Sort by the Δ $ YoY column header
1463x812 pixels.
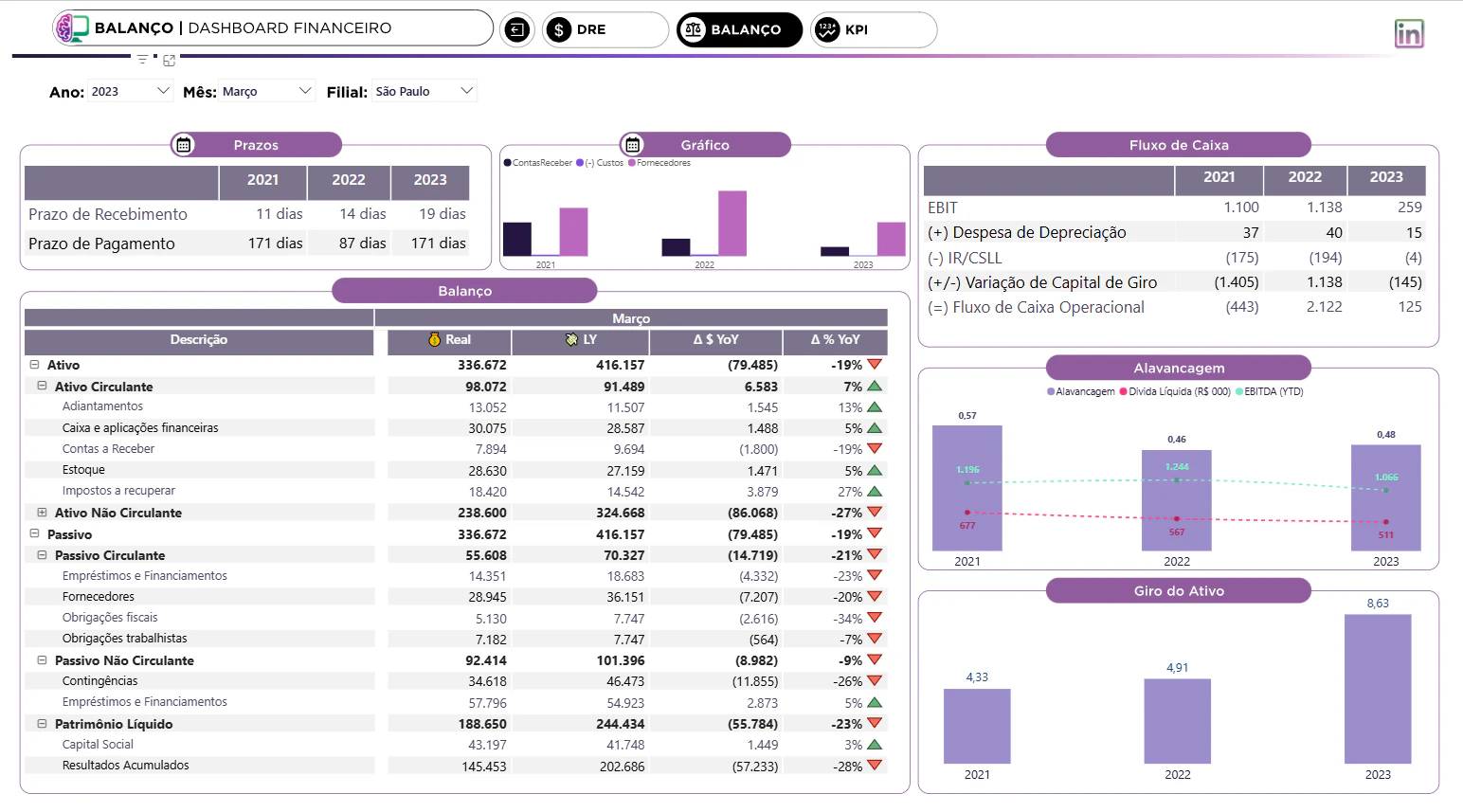coord(715,341)
